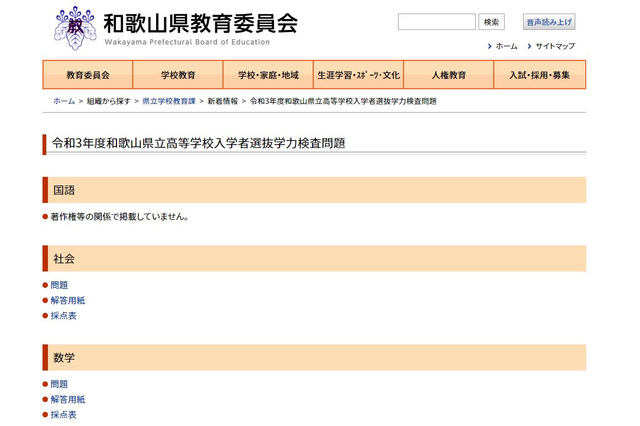Focus the site search text field
Screen dimensions: 640x426
437,22
